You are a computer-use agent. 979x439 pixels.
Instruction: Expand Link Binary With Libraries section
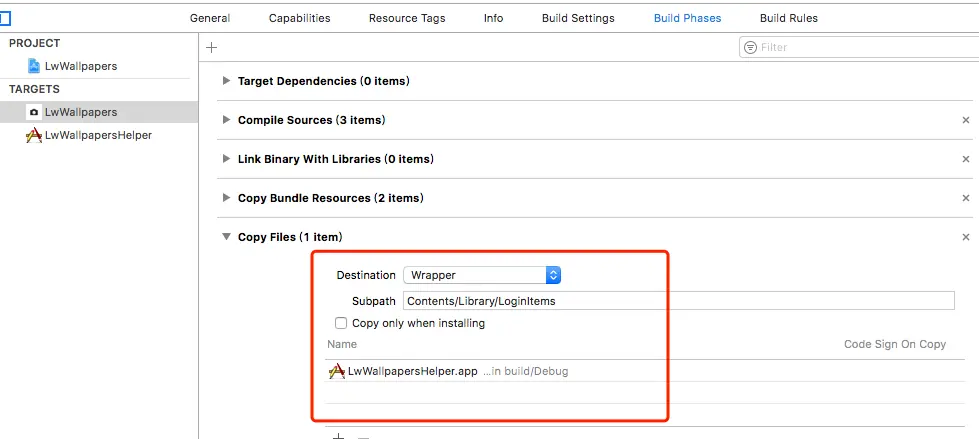coord(227,159)
